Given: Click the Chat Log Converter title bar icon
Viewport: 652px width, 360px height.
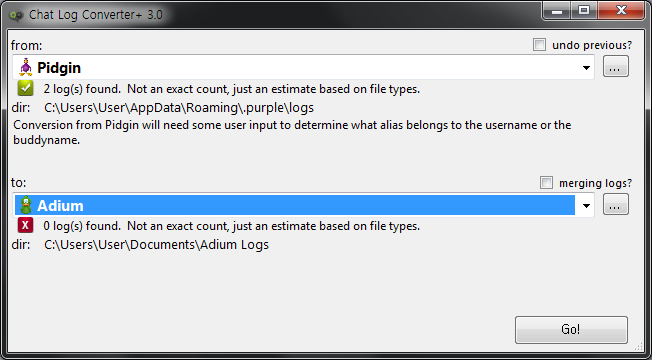Looking at the screenshot, I should (x=16, y=15).
